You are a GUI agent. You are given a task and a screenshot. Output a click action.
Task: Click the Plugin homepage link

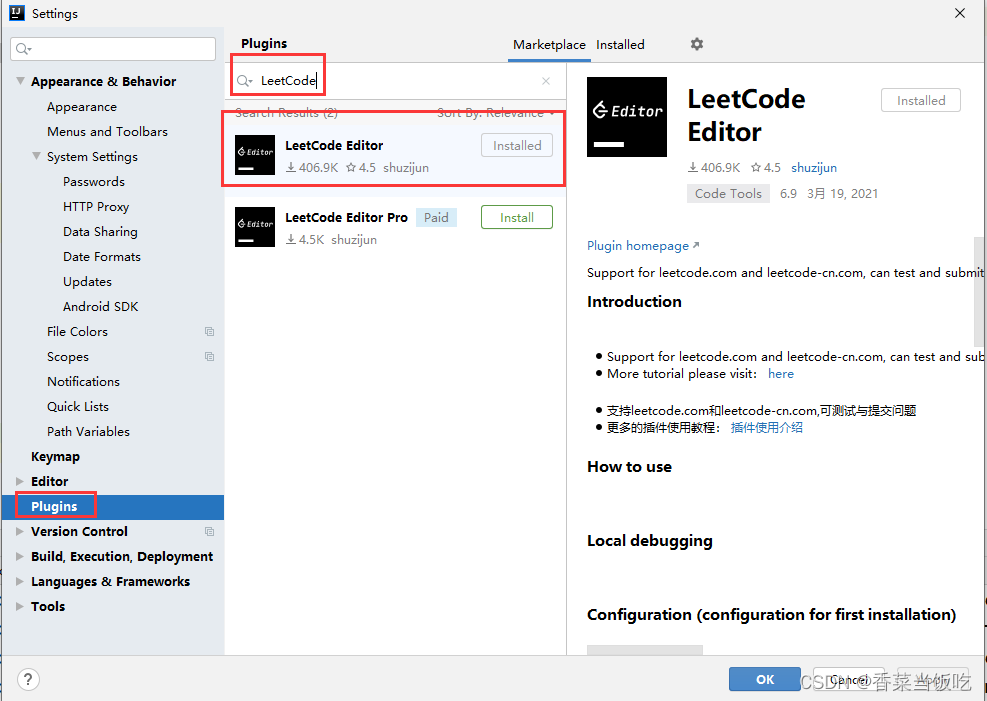tap(638, 245)
